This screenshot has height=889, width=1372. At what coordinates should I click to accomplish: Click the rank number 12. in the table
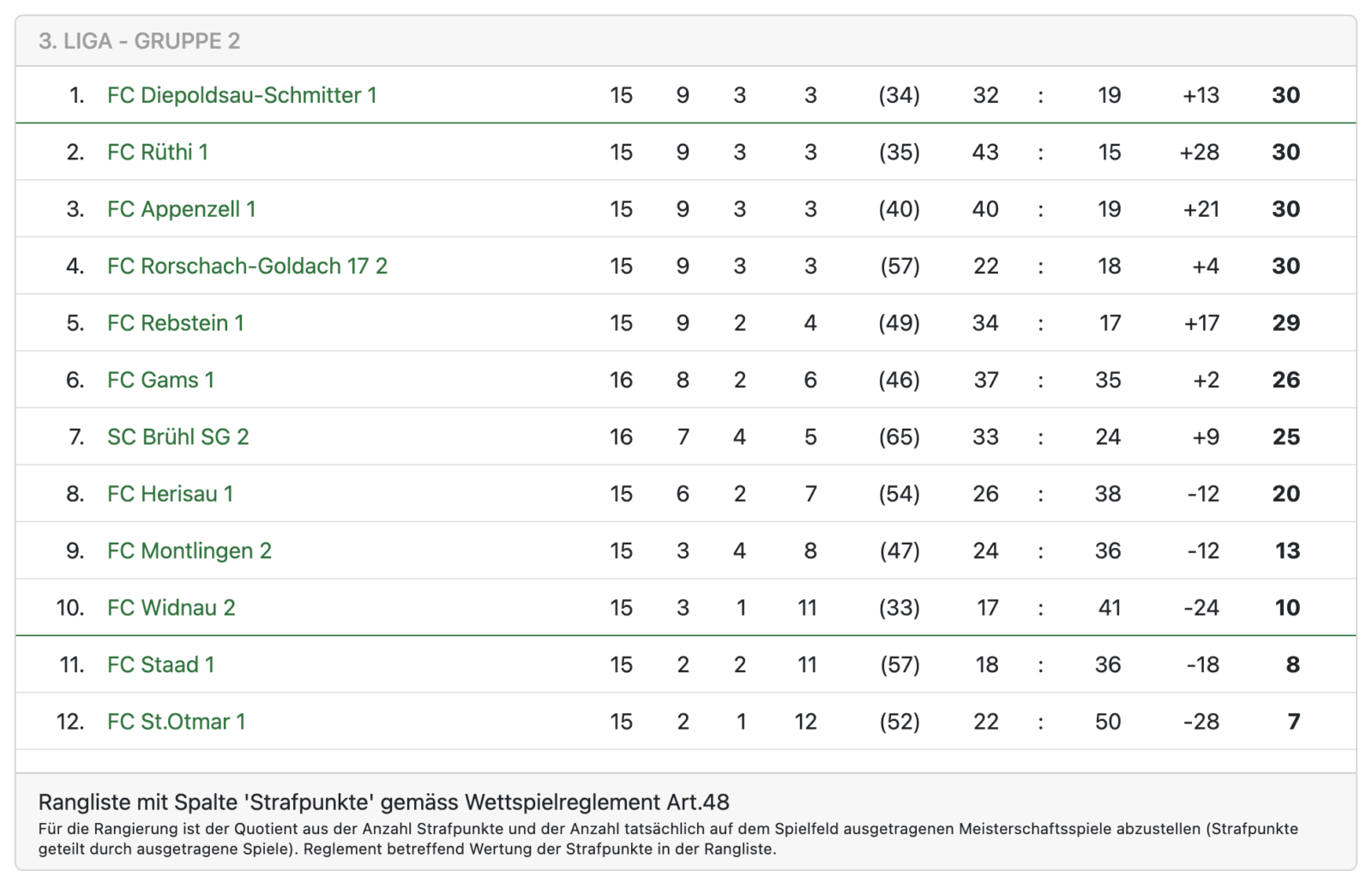click(70, 722)
